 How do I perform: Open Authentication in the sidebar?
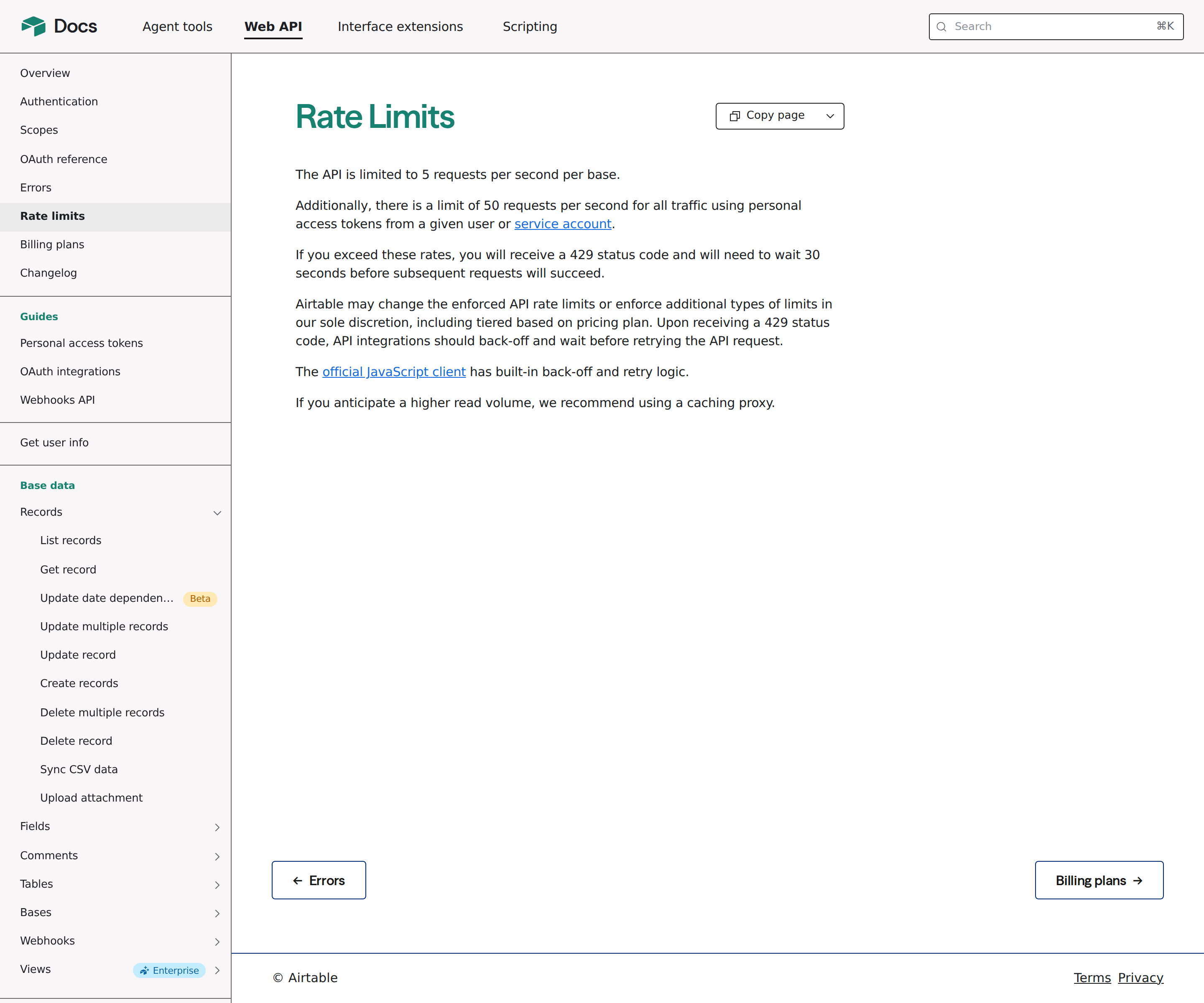click(115, 102)
